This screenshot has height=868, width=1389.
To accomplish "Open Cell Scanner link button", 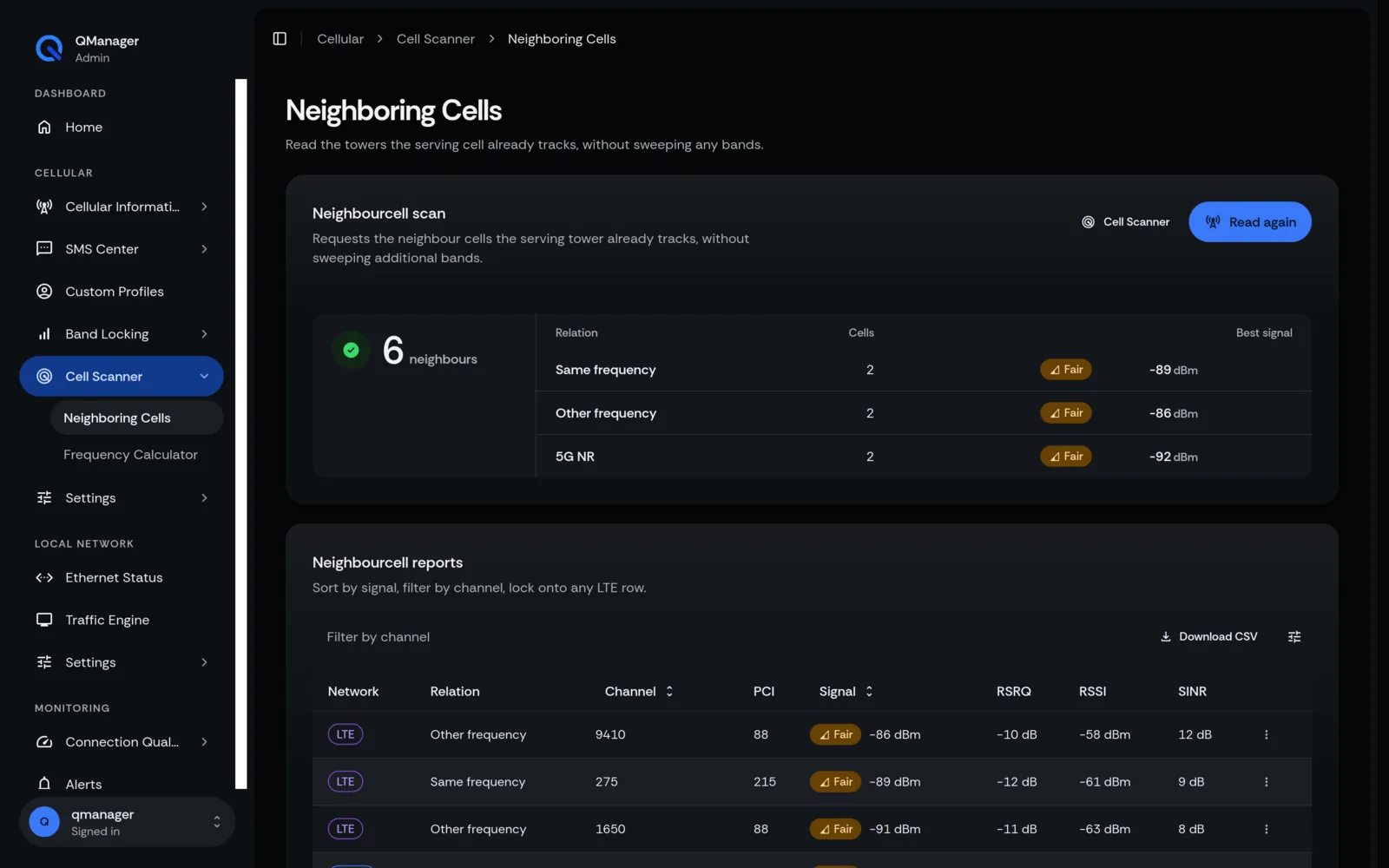I will coord(1125,222).
